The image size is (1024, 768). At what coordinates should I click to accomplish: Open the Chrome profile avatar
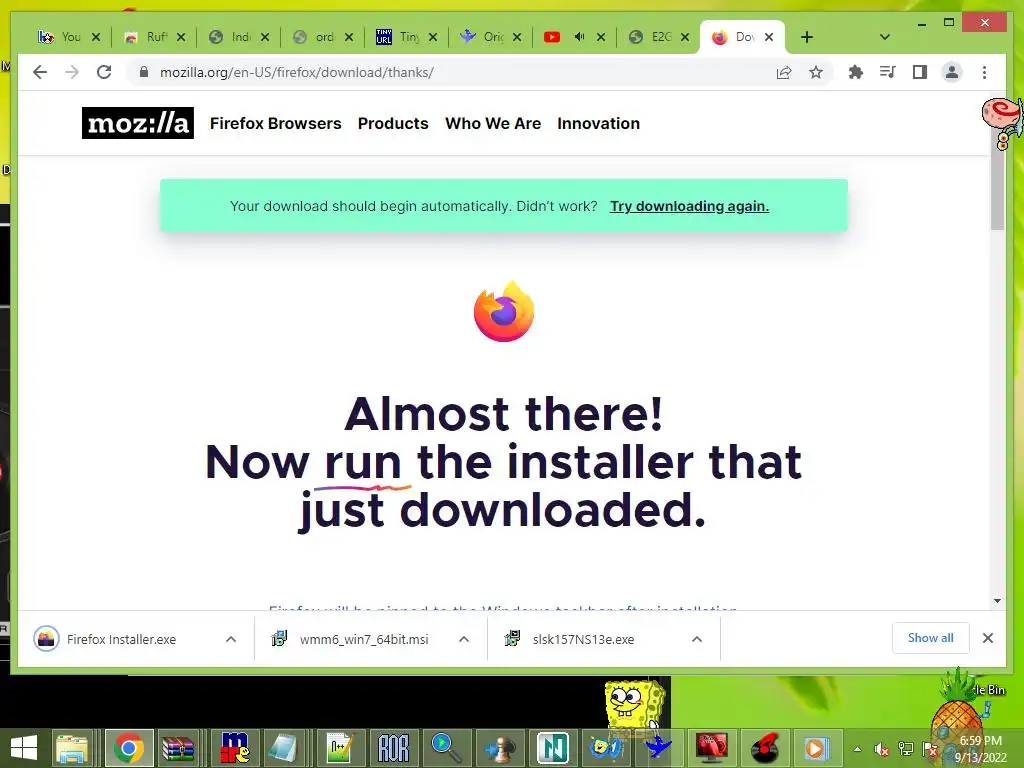click(x=952, y=72)
